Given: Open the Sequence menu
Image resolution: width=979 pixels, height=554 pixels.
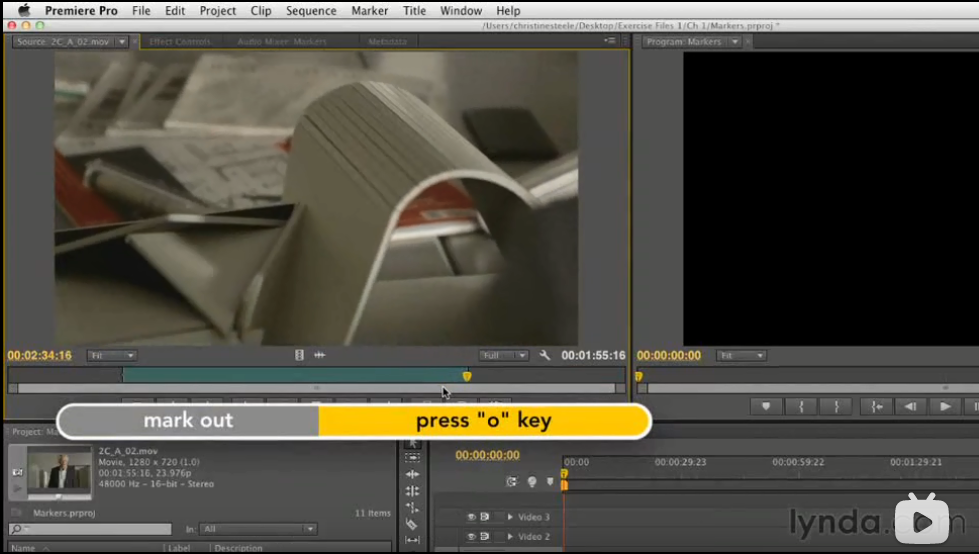Looking at the screenshot, I should coord(311,11).
